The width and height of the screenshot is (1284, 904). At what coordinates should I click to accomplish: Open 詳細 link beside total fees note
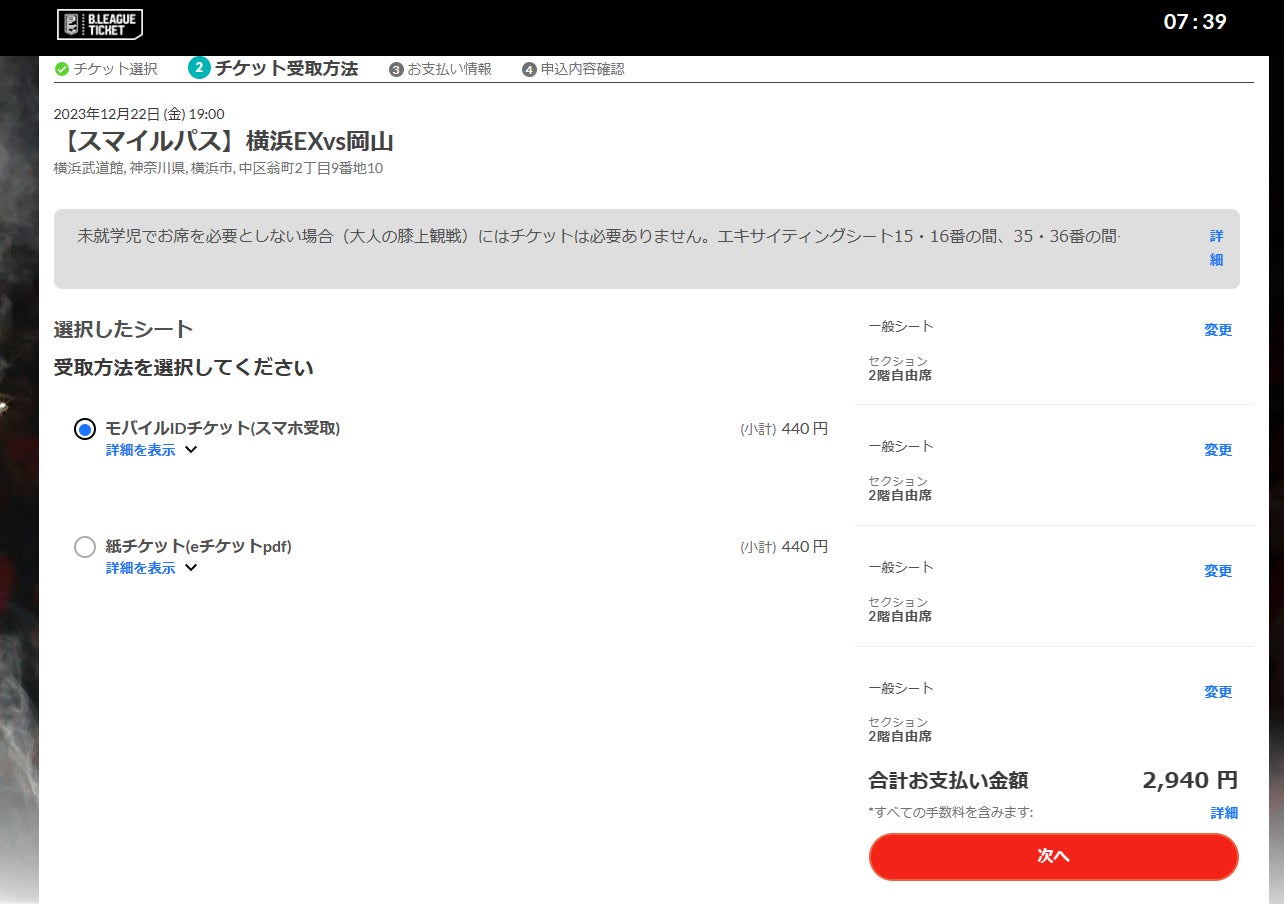(1223, 813)
